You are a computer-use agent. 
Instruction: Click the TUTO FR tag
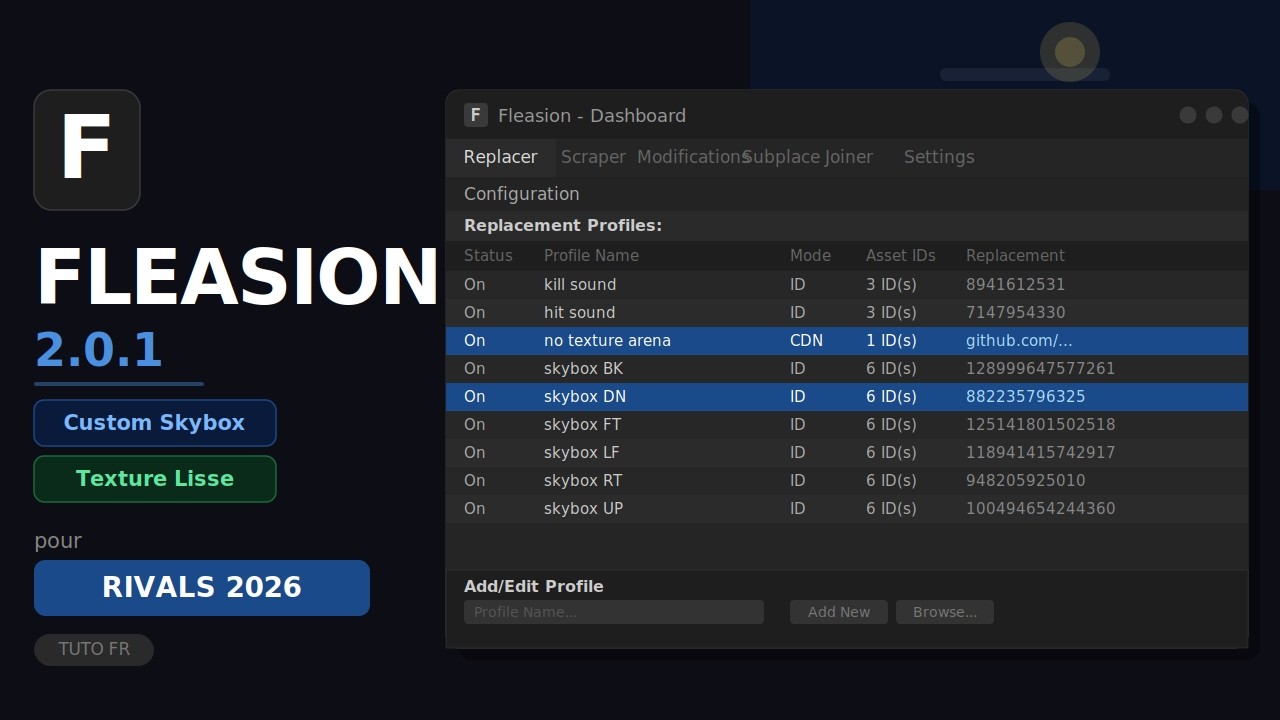coord(94,650)
